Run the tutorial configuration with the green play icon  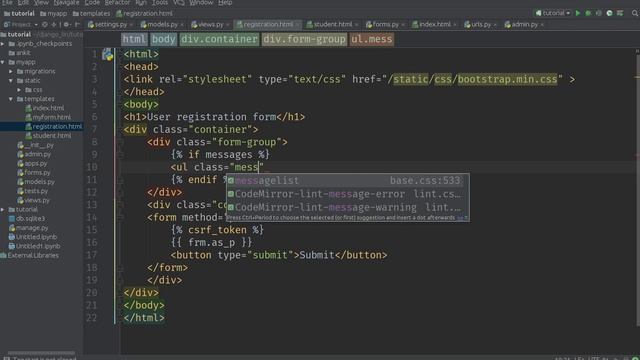point(578,13)
